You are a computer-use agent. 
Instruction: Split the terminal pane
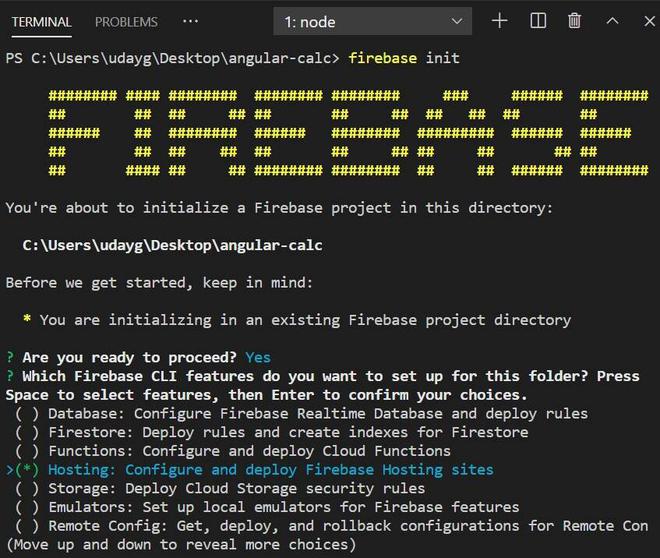coord(538,21)
